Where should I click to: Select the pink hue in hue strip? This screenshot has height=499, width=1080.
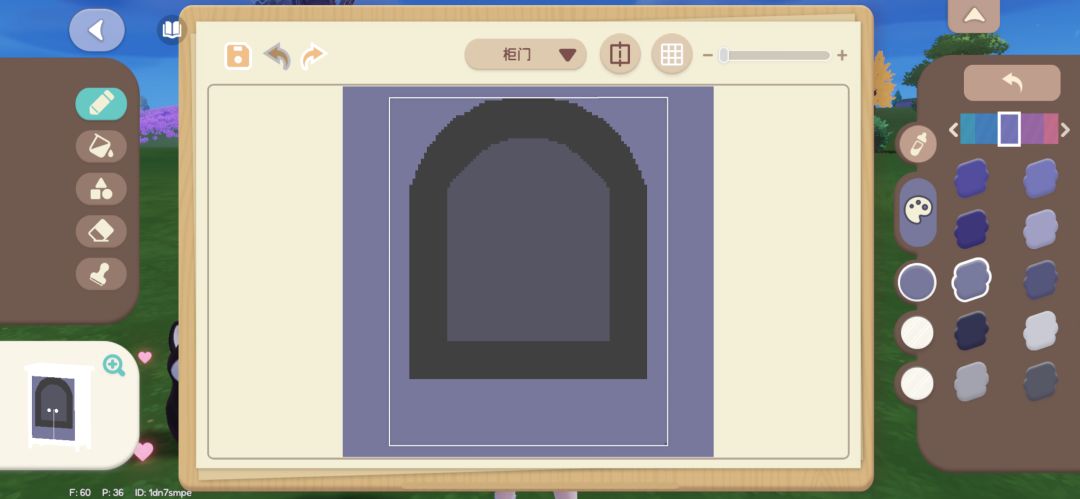(1051, 129)
